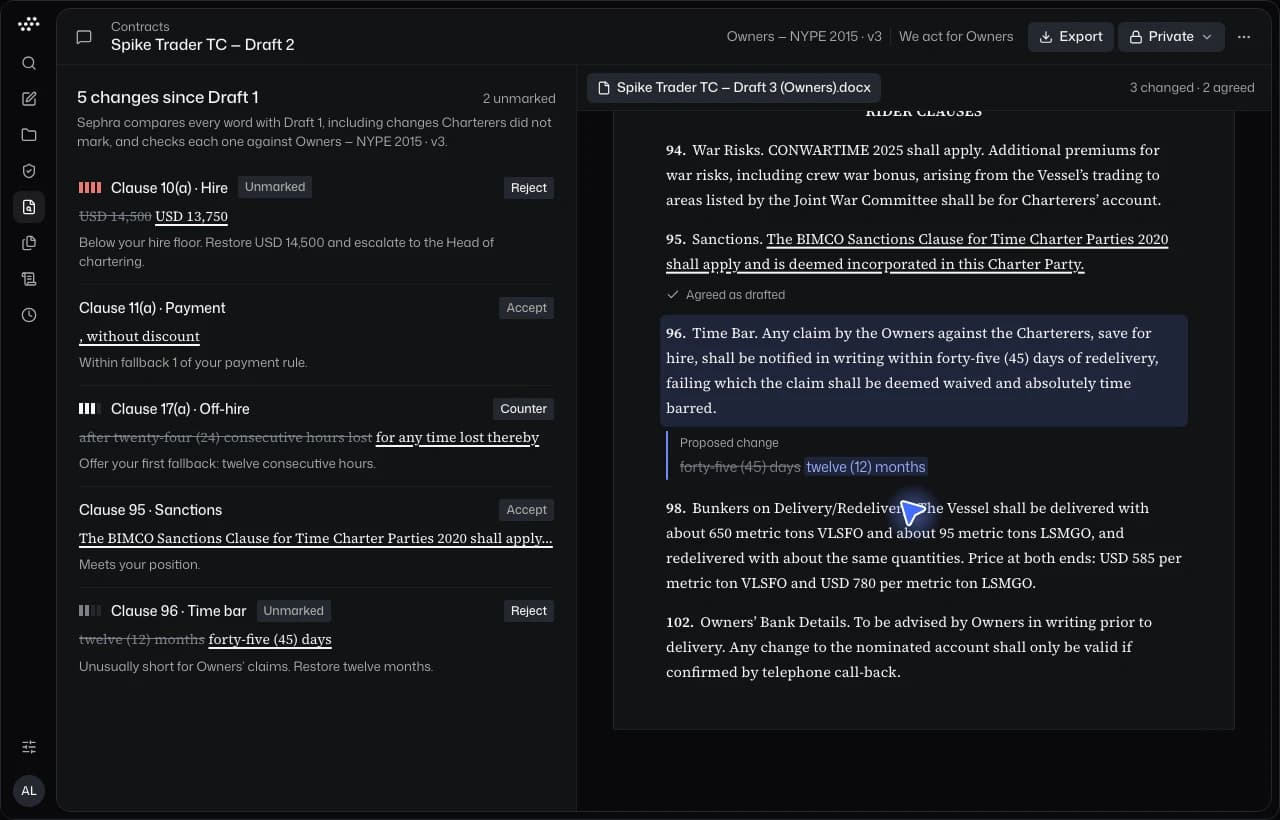This screenshot has height=820, width=1280.
Task: Open the search icon in sidebar
Action: pyautogui.click(x=29, y=63)
